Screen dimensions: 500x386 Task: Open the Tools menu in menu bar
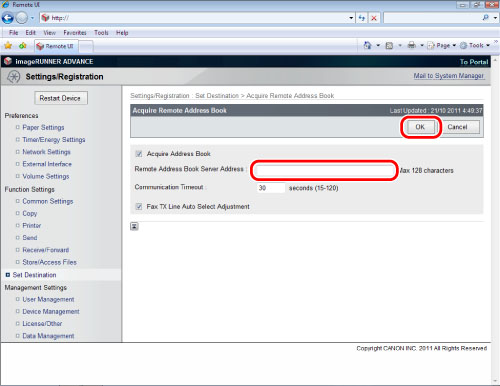[101, 33]
